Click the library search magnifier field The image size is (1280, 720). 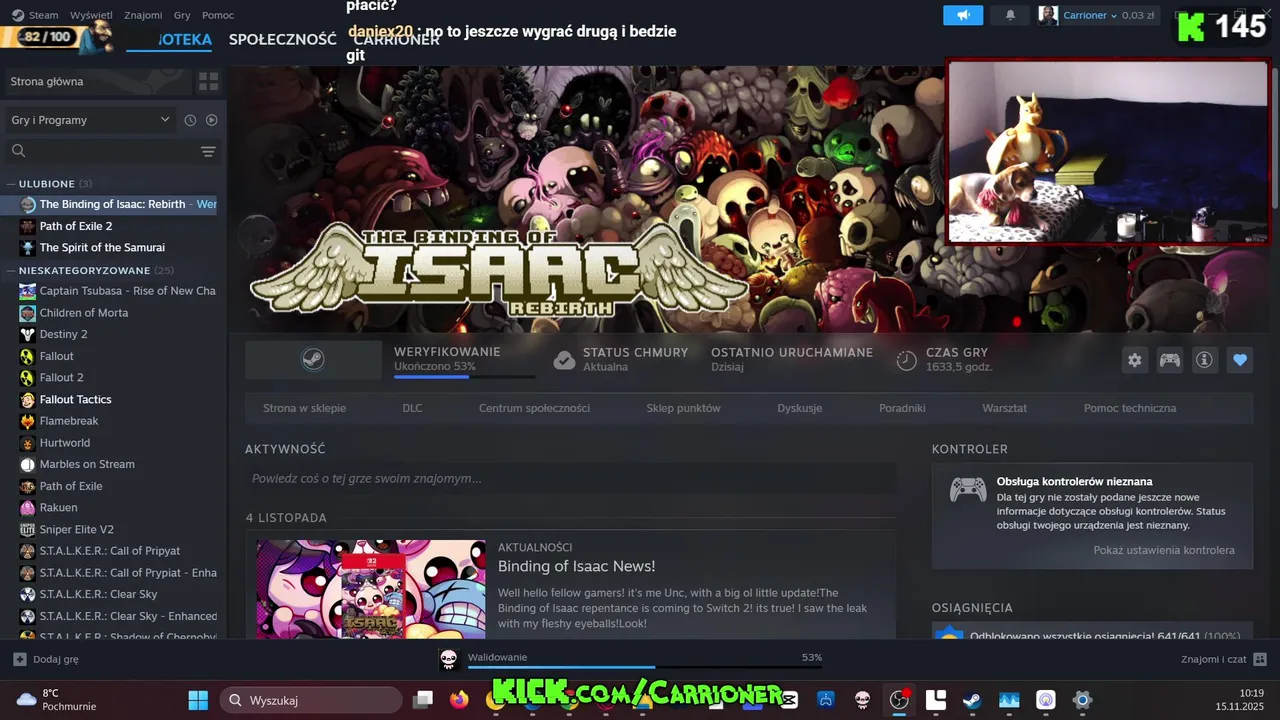pos(18,151)
